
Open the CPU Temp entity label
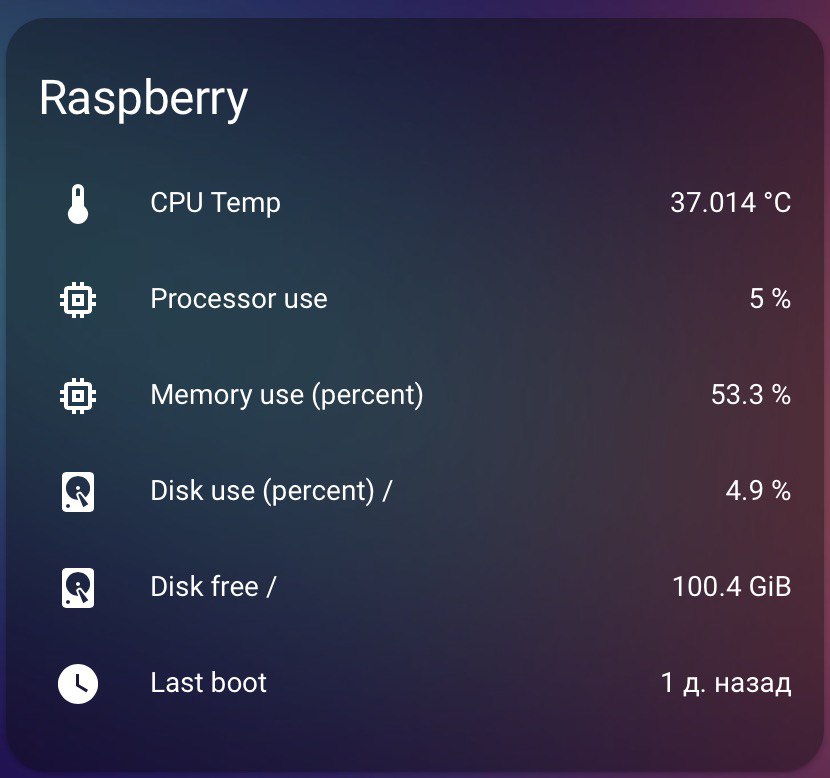click(x=215, y=203)
